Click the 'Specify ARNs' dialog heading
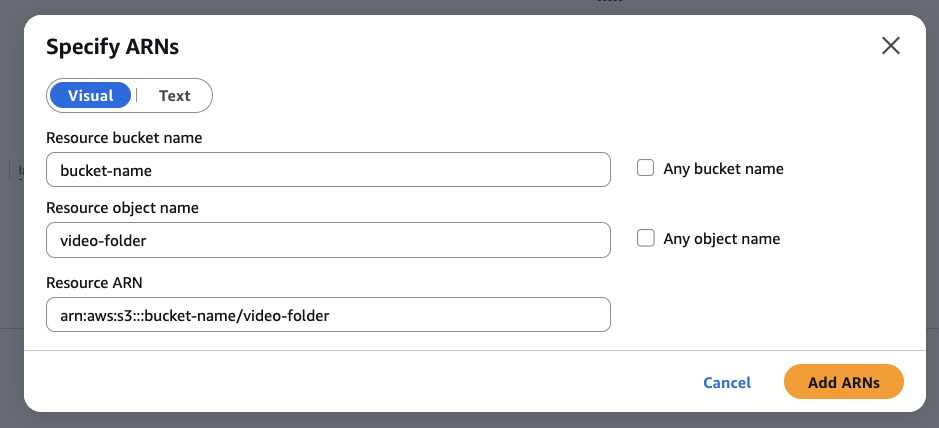The image size is (939, 428). click(x=112, y=46)
